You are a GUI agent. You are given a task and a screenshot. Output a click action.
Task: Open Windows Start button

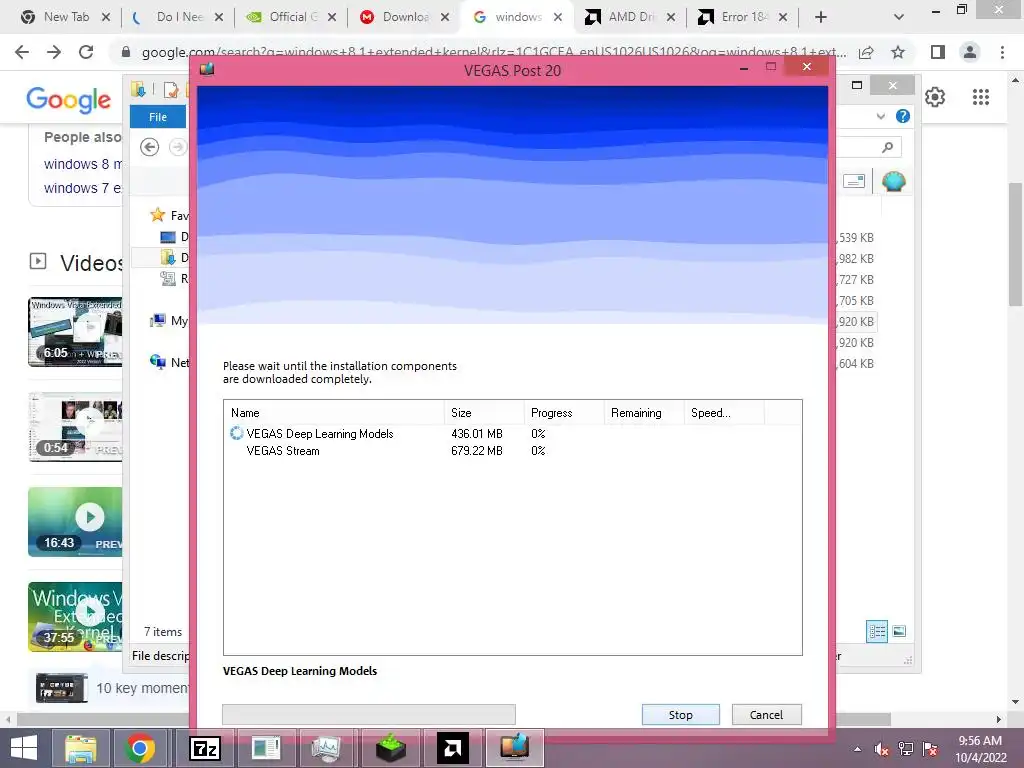[x=24, y=748]
